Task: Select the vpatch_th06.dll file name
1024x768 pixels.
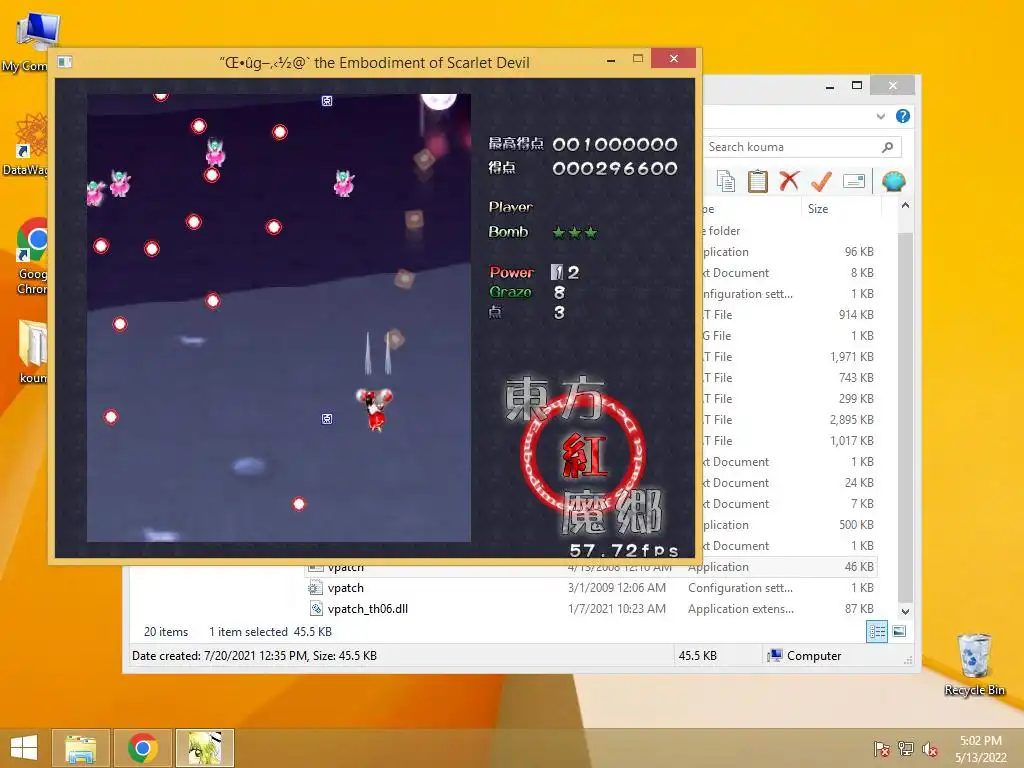Action: click(x=368, y=609)
